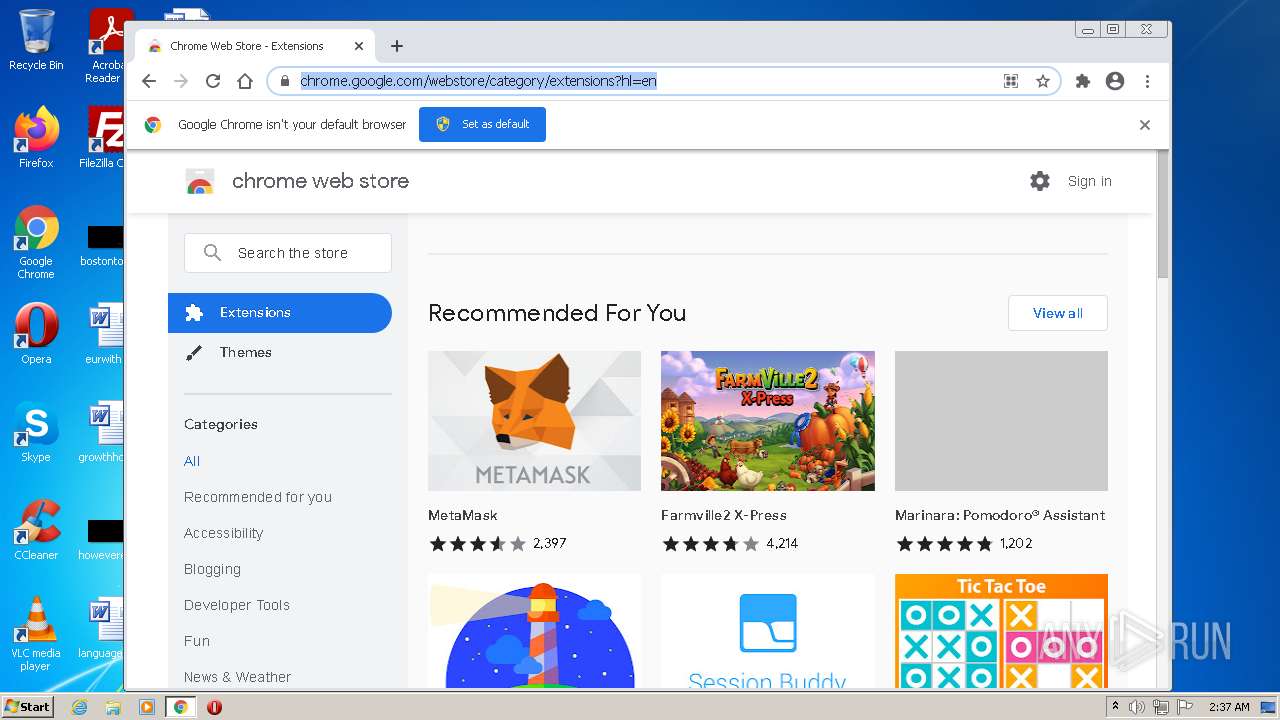The width and height of the screenshot is (1280, 720).
Task: Open the Chrome profile avatar icon
Action: pyautogui.click(x=1115, y=81)
